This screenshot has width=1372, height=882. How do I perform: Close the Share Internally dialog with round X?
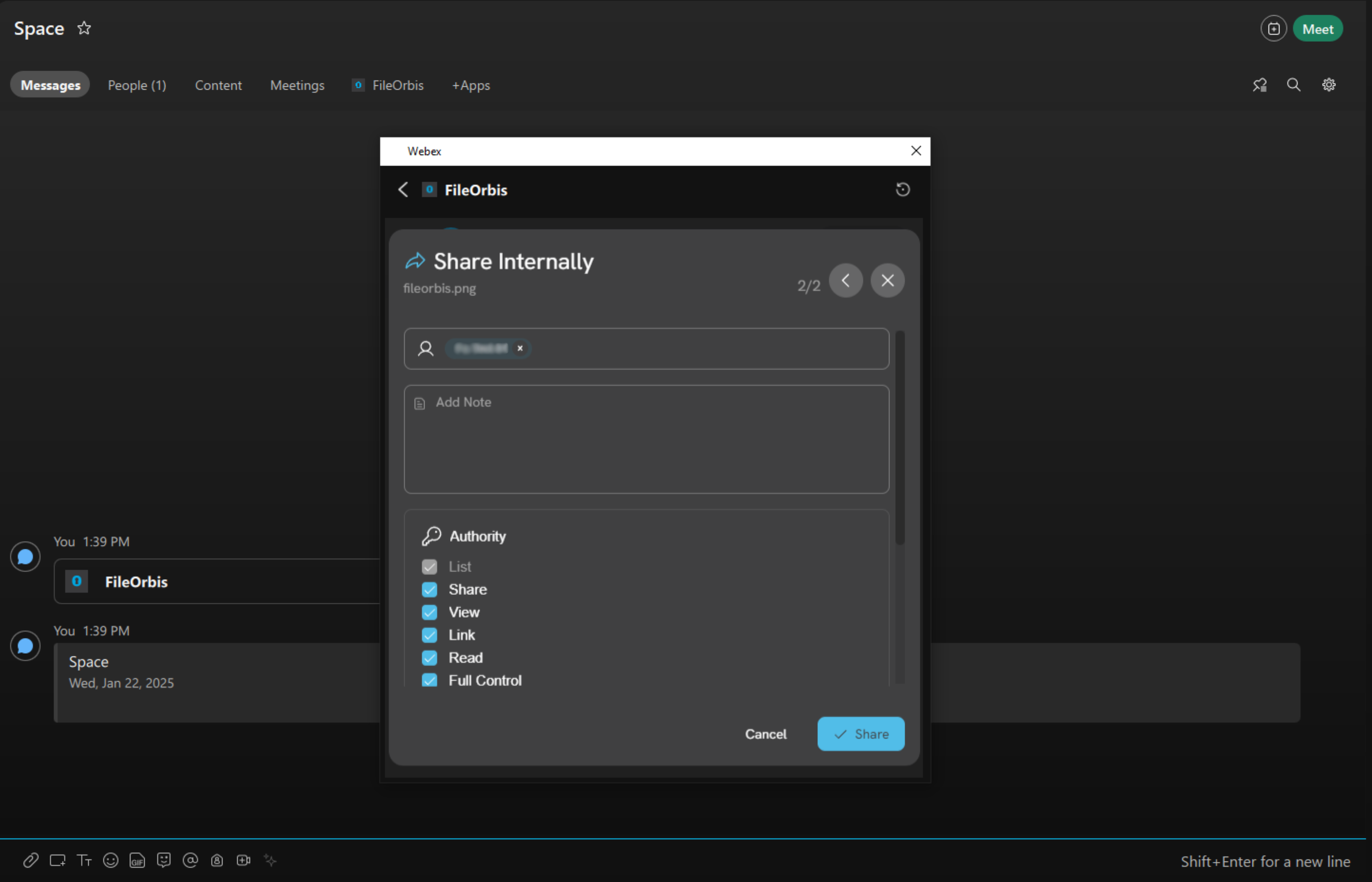click(x=887, y=280)
